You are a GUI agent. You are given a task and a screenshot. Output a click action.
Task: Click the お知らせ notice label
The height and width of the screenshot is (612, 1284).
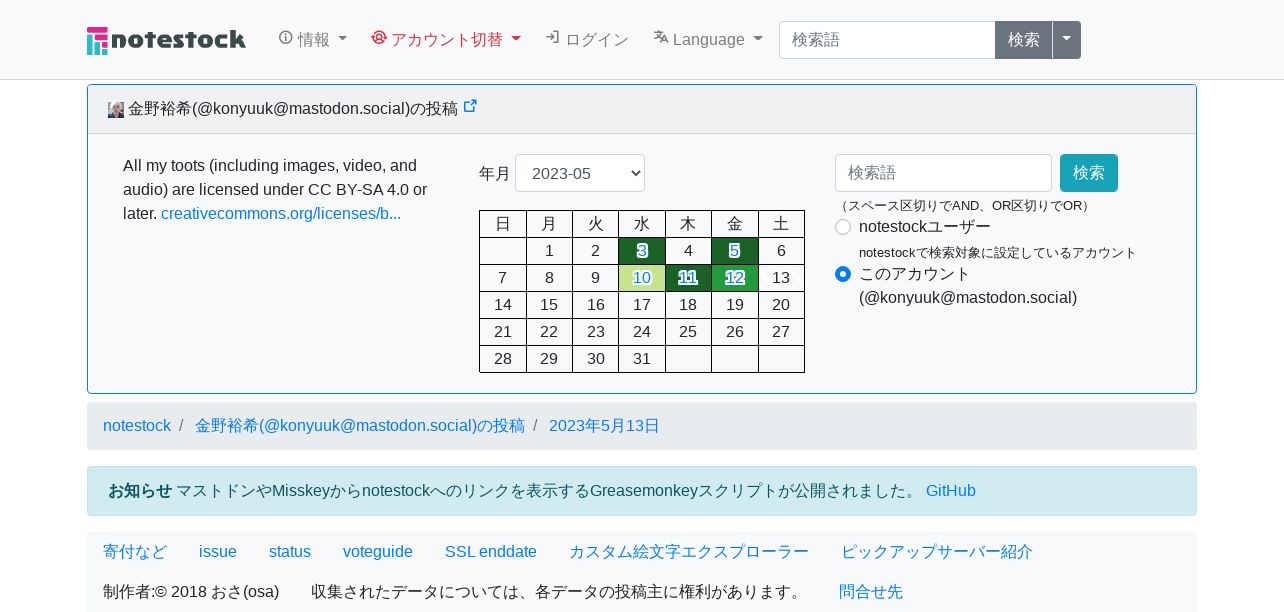point(140,491)
